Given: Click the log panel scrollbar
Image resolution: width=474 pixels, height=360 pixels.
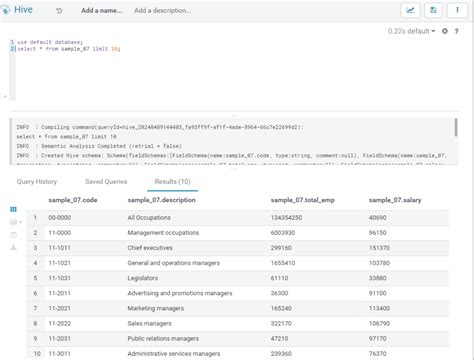Looking at the screenshot, I should click(456, 127).
